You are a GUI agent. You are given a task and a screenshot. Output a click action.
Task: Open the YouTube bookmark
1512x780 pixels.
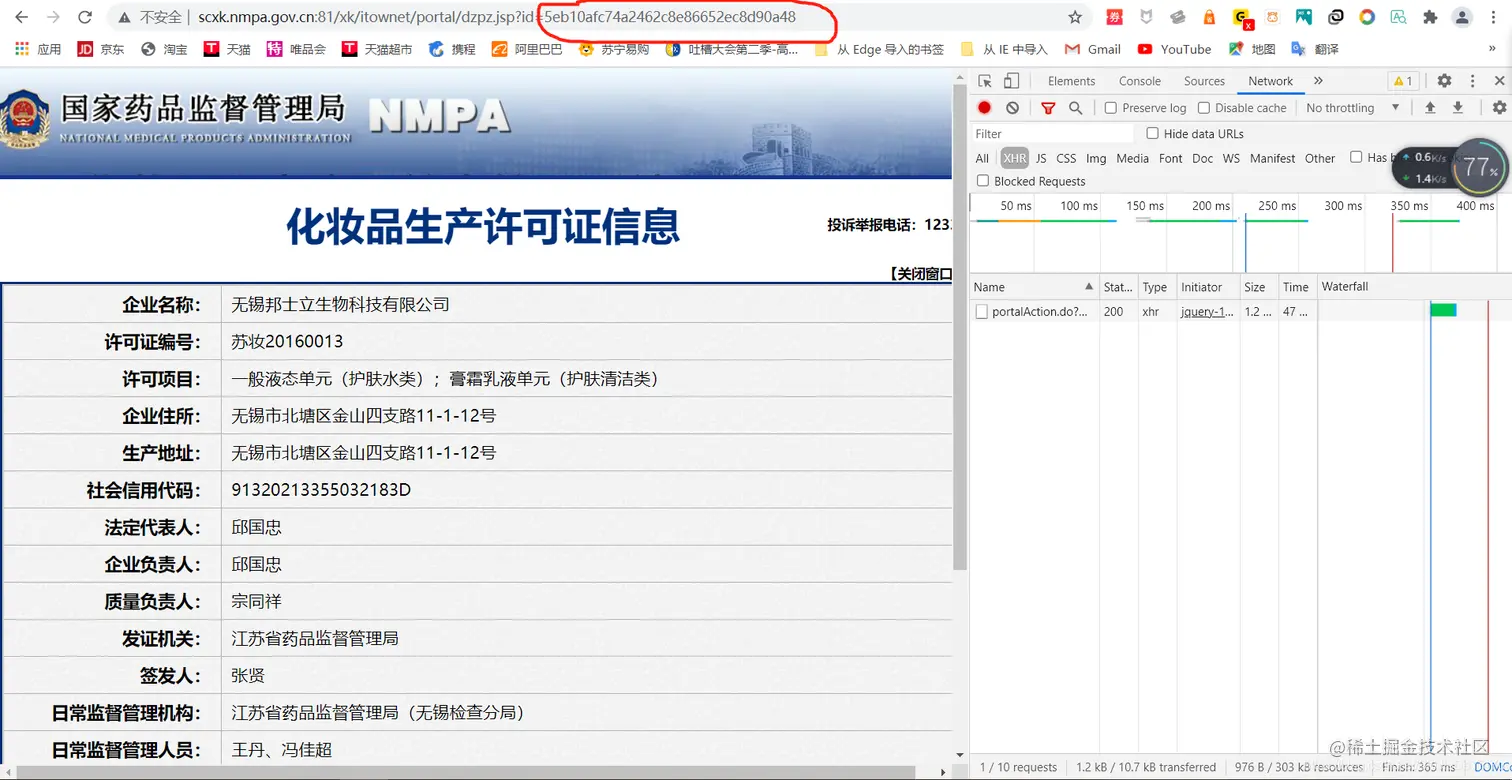tap(1174, 49)
